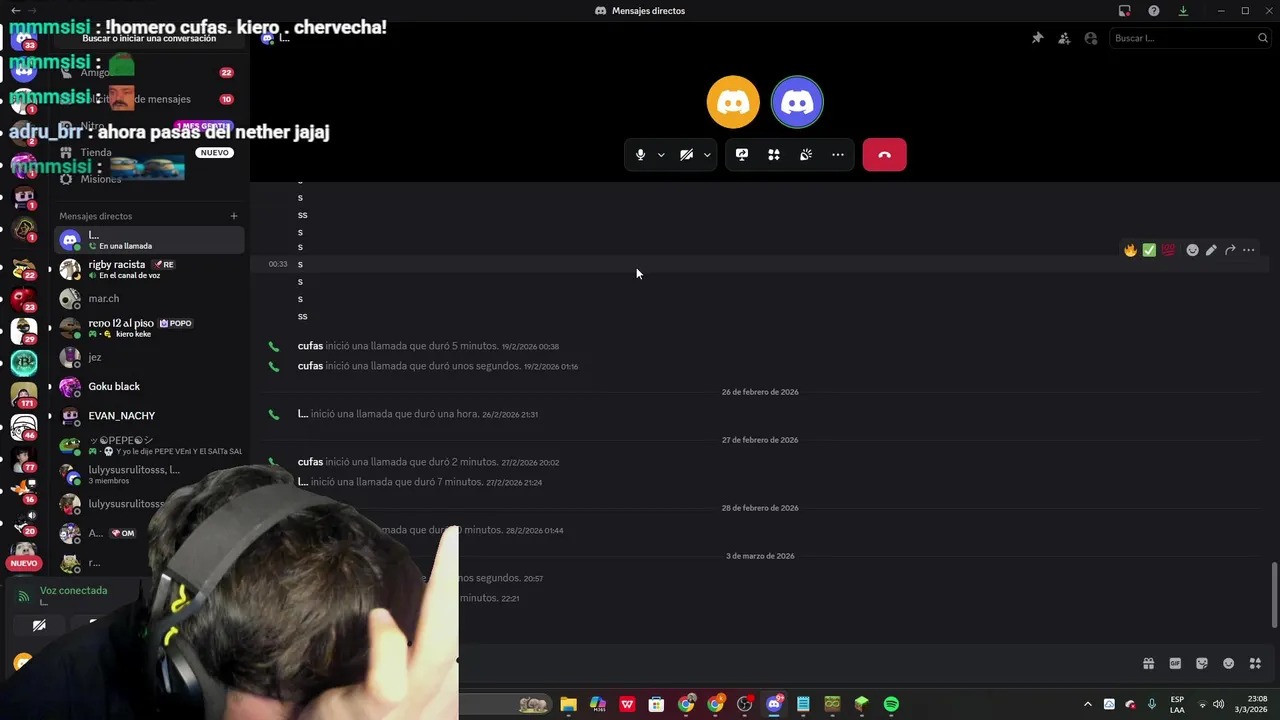The width and height of the screenshot is (1280, 720).
Task: Open camera options arrow next to camera
Action: click(x=707, y=155)
